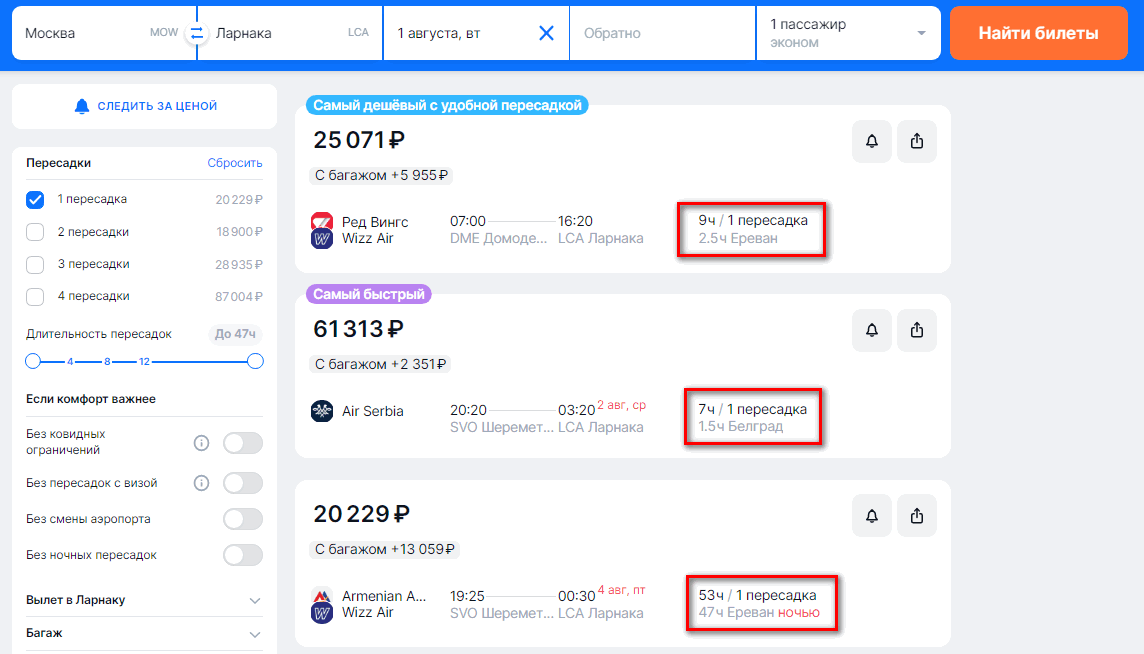1144x654 pixels.
Task: Swap origin and destination cities
Action: pos(197,33)
